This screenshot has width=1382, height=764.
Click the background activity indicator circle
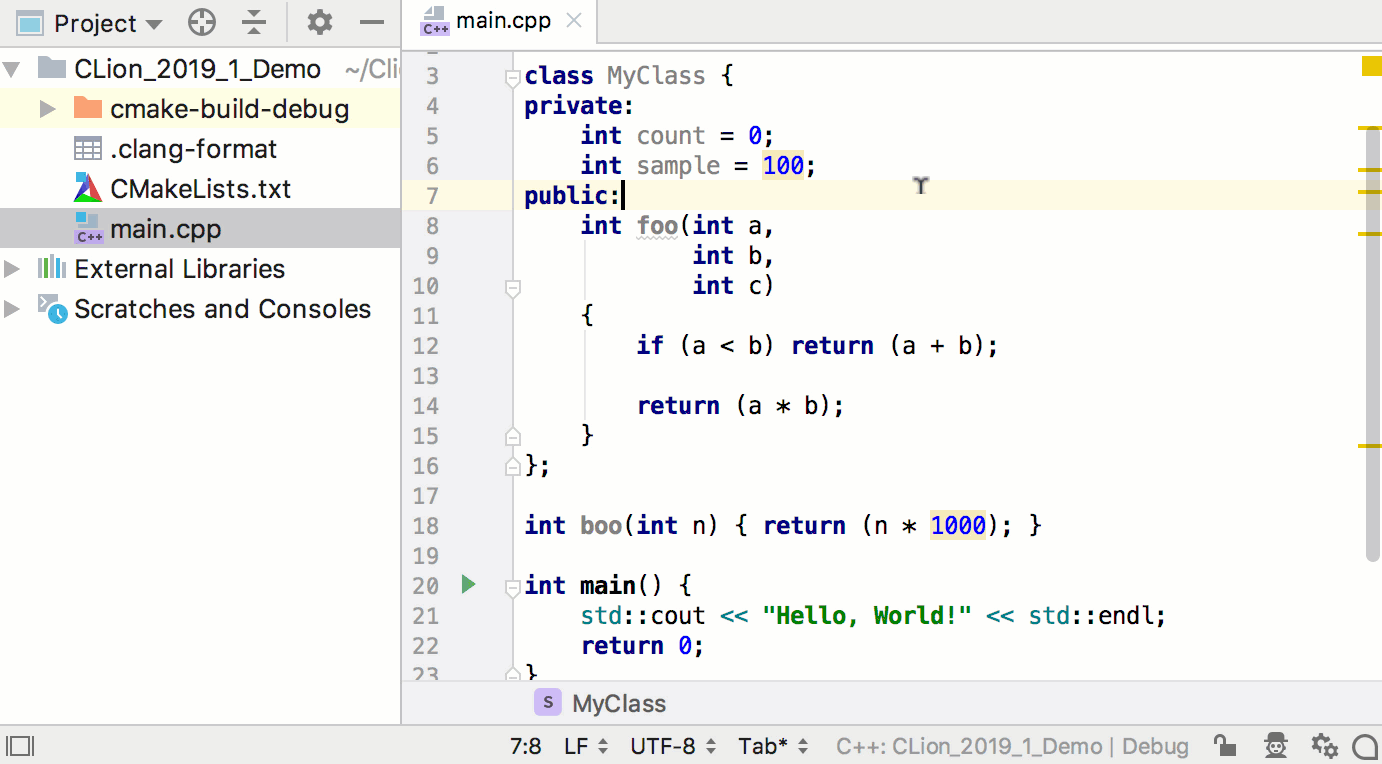pos(1366,746)
